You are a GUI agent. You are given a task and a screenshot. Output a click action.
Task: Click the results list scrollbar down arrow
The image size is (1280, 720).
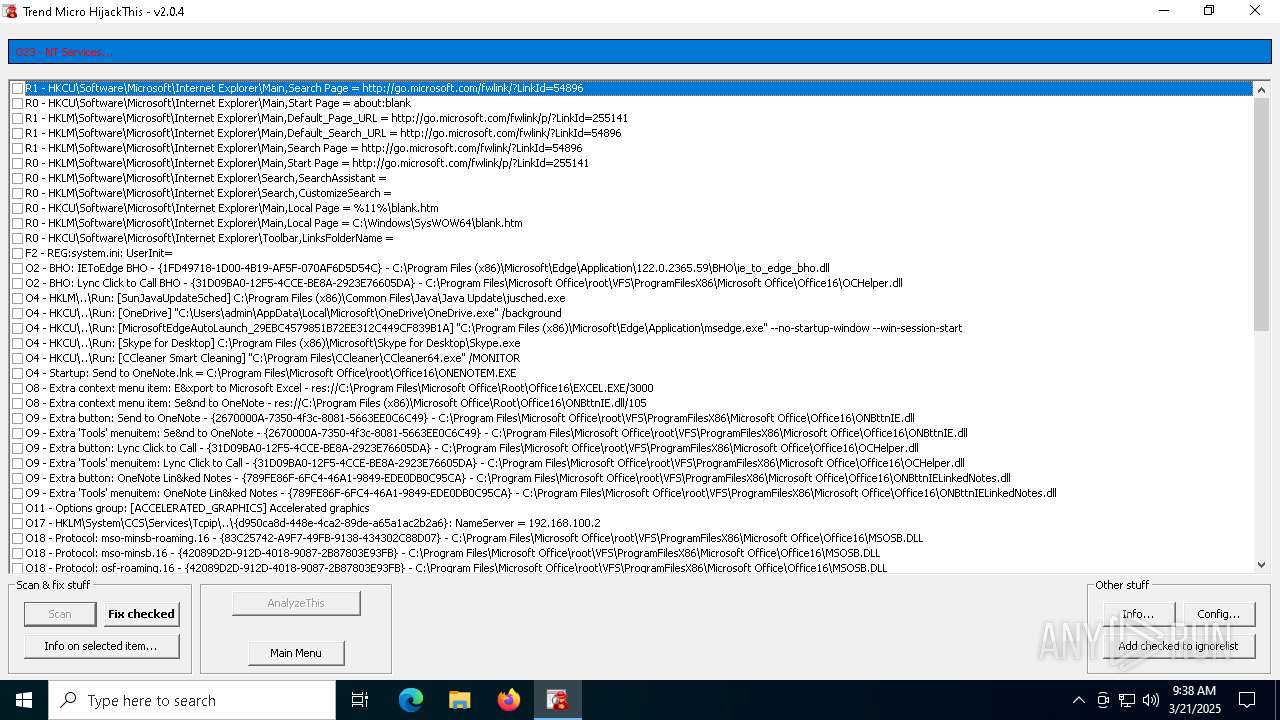(1261, 565)
